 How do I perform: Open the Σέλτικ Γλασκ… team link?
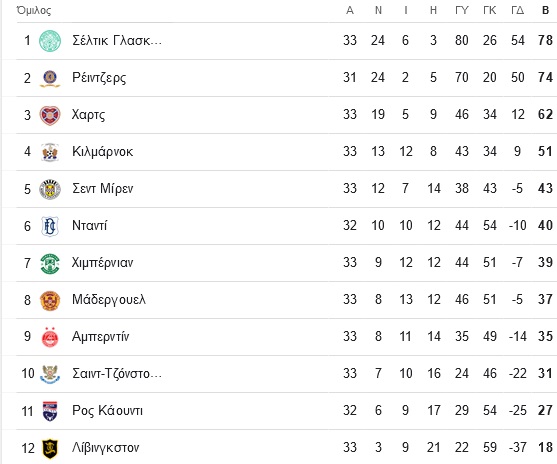(x=117, y=41)
